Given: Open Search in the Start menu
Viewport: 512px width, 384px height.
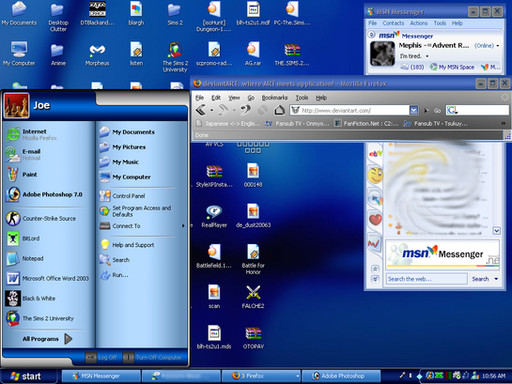Looking at the screenshot, I should click(115, 260).
